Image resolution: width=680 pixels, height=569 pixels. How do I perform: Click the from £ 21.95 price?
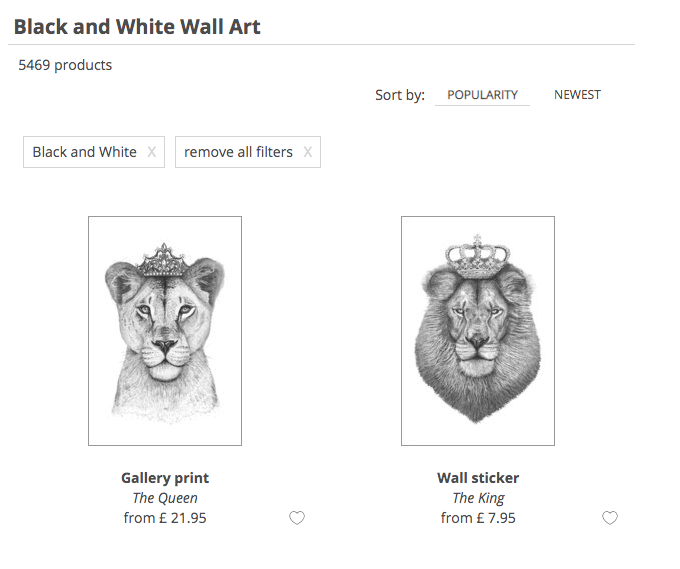pos(165,518)
